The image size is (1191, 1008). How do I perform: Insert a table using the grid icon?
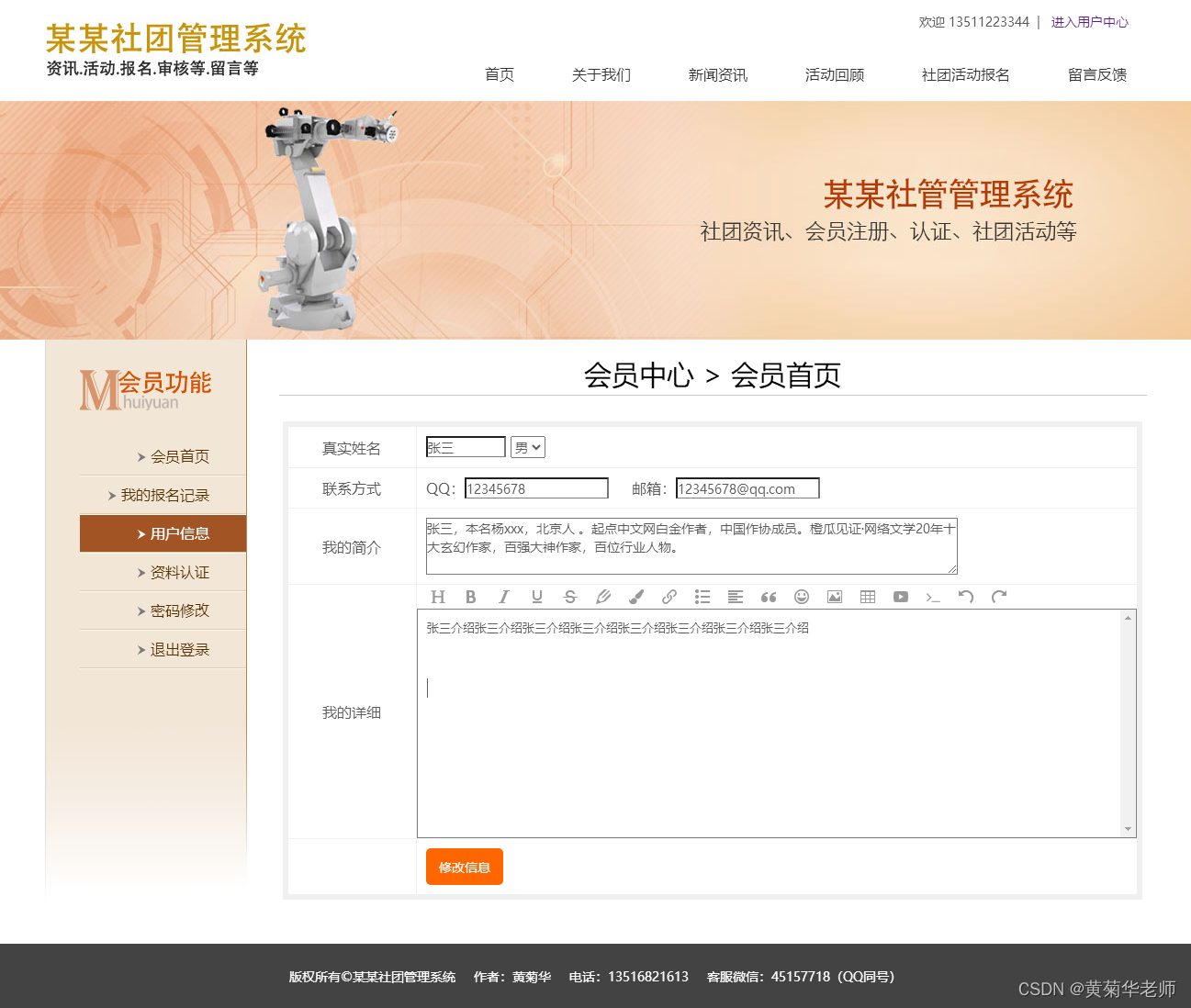868,597
